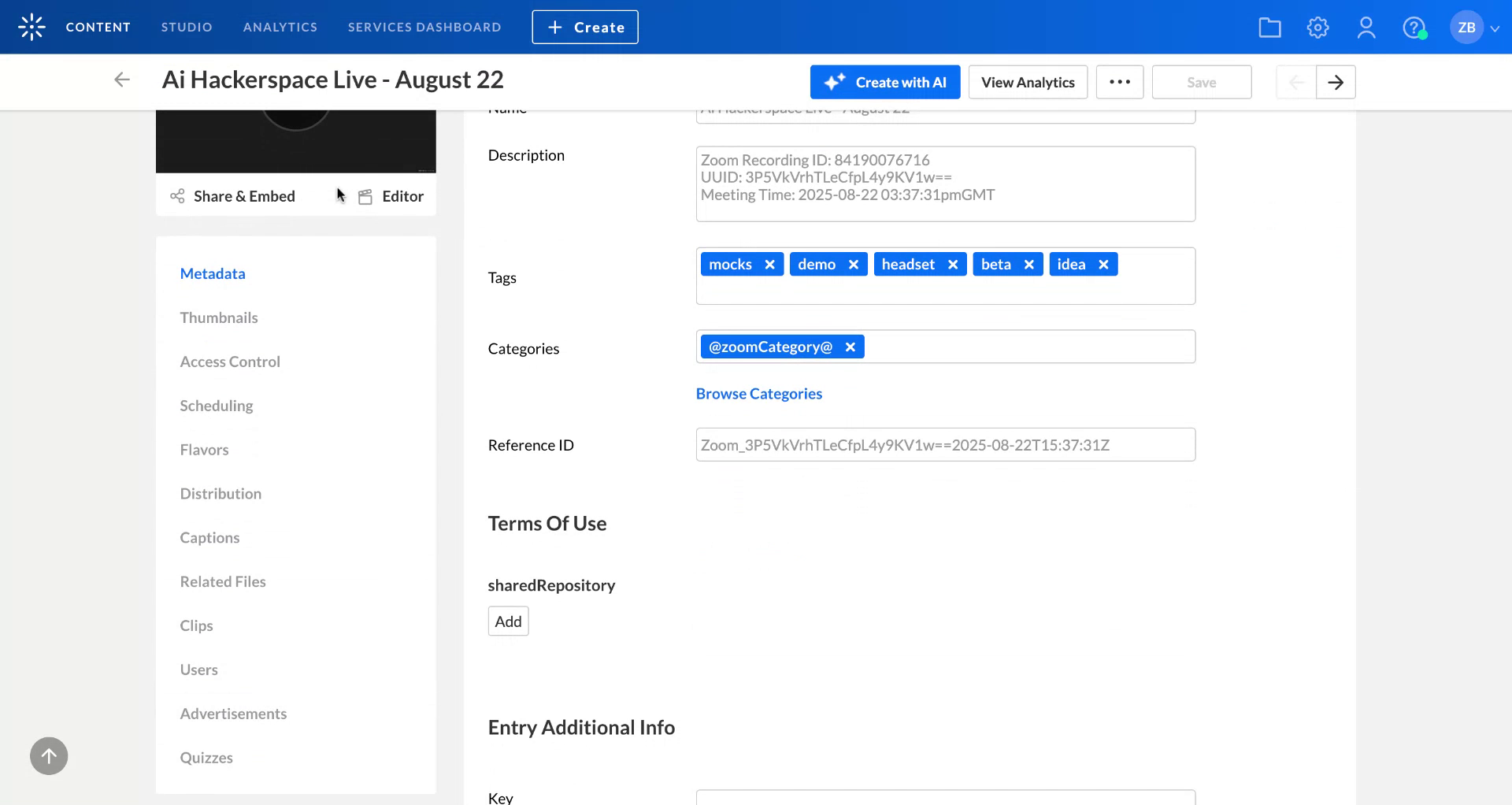Remove the "mocks" tag
The width and height of the screenshot is (1512, 805).
[x=769, y=264]
